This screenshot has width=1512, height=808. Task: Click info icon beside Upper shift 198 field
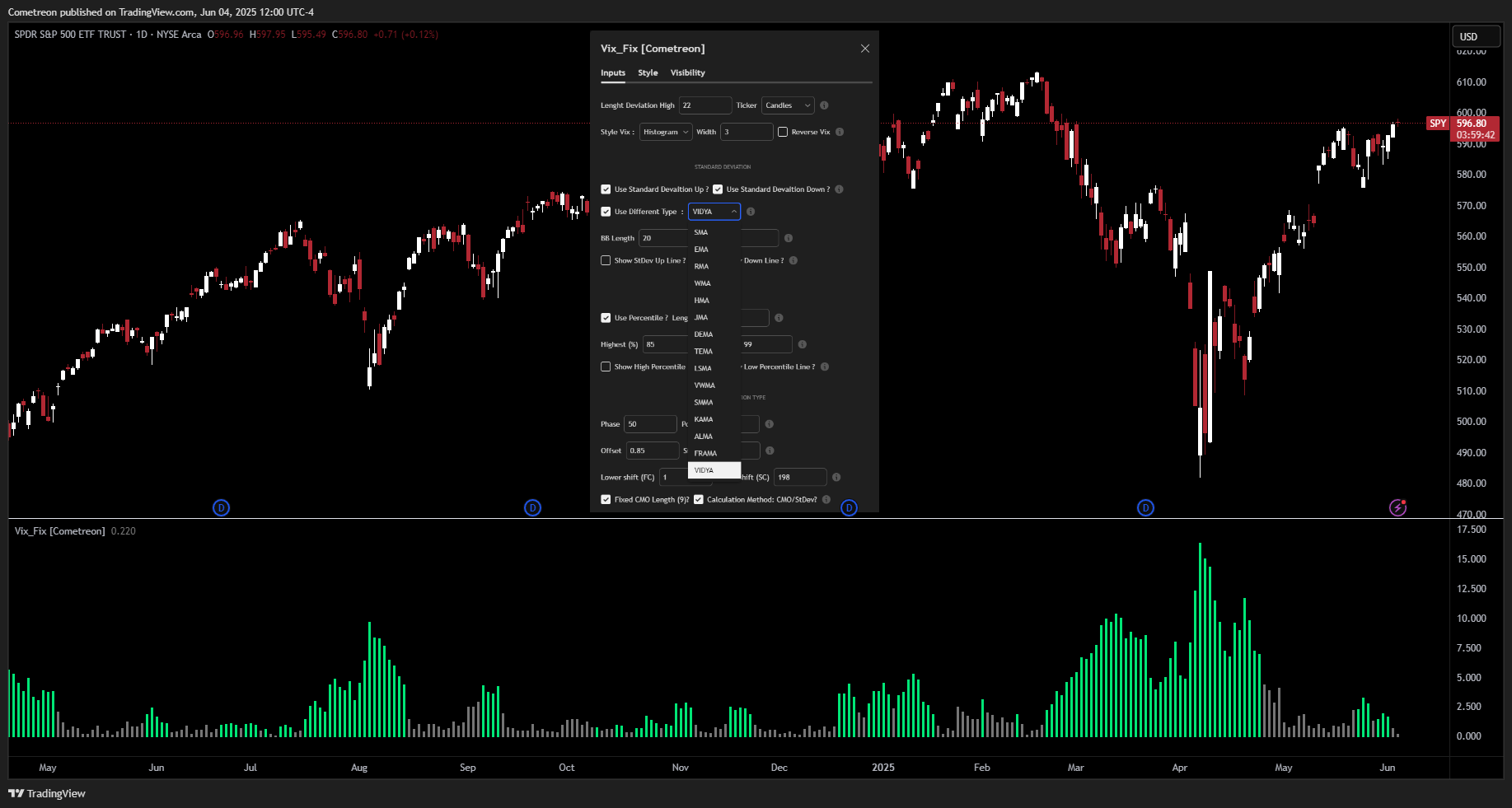tap(836, 477)
